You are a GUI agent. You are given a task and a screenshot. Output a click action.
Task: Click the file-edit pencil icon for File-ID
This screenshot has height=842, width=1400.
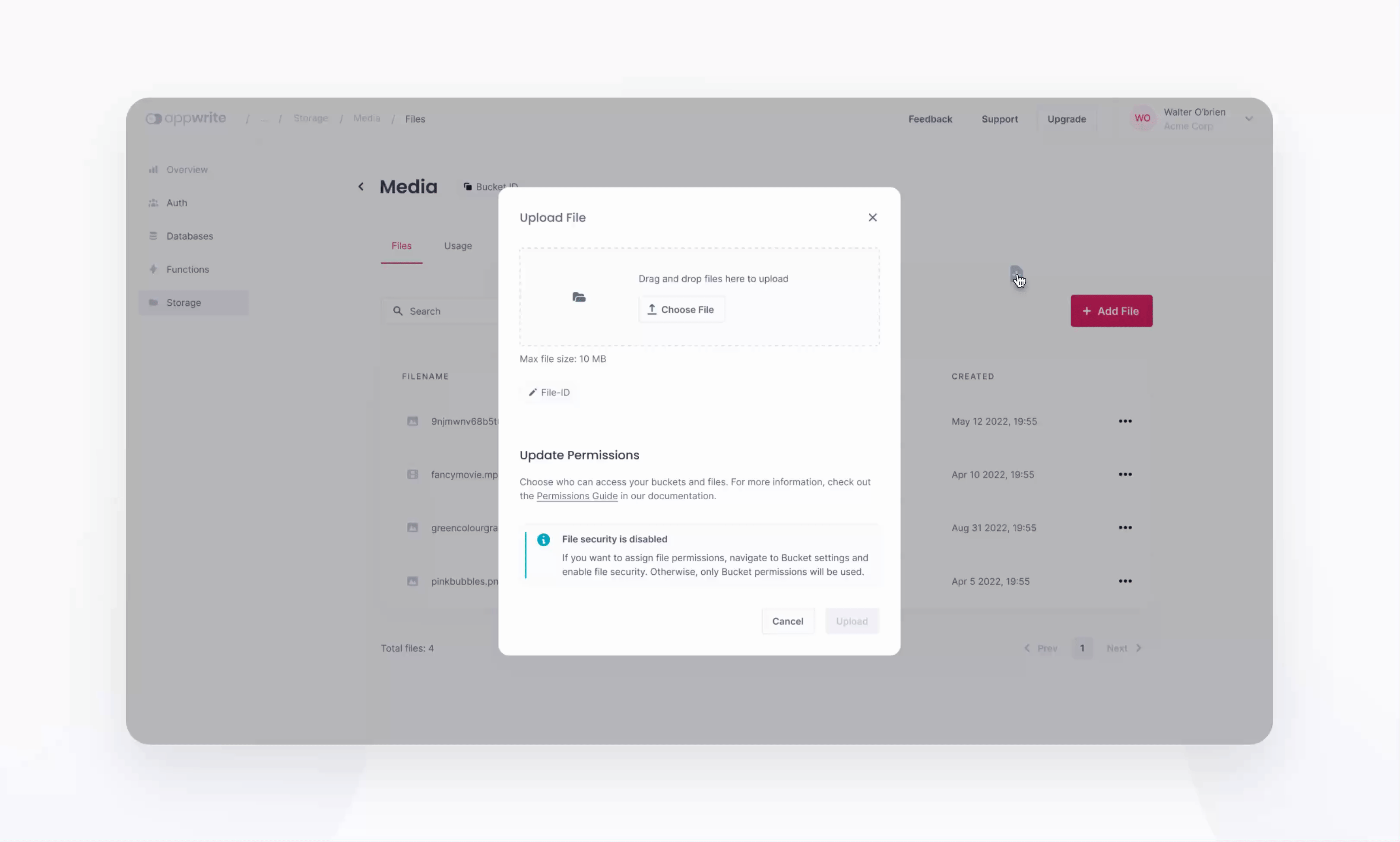pyautogui.click(x=532, y=392)
